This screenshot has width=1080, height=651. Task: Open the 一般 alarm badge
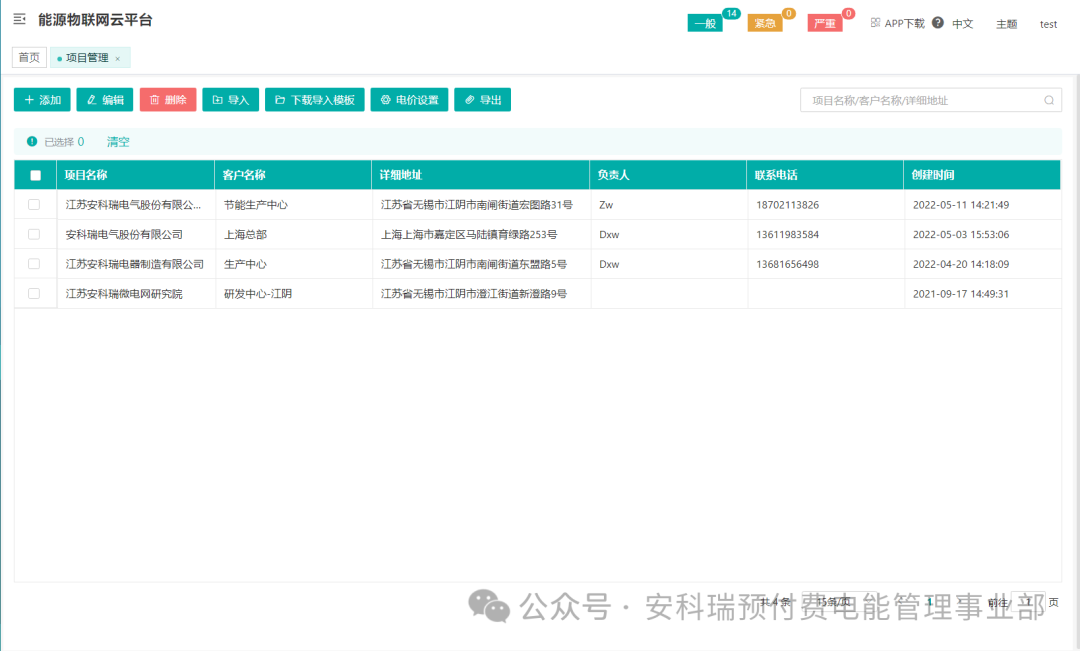705,23
